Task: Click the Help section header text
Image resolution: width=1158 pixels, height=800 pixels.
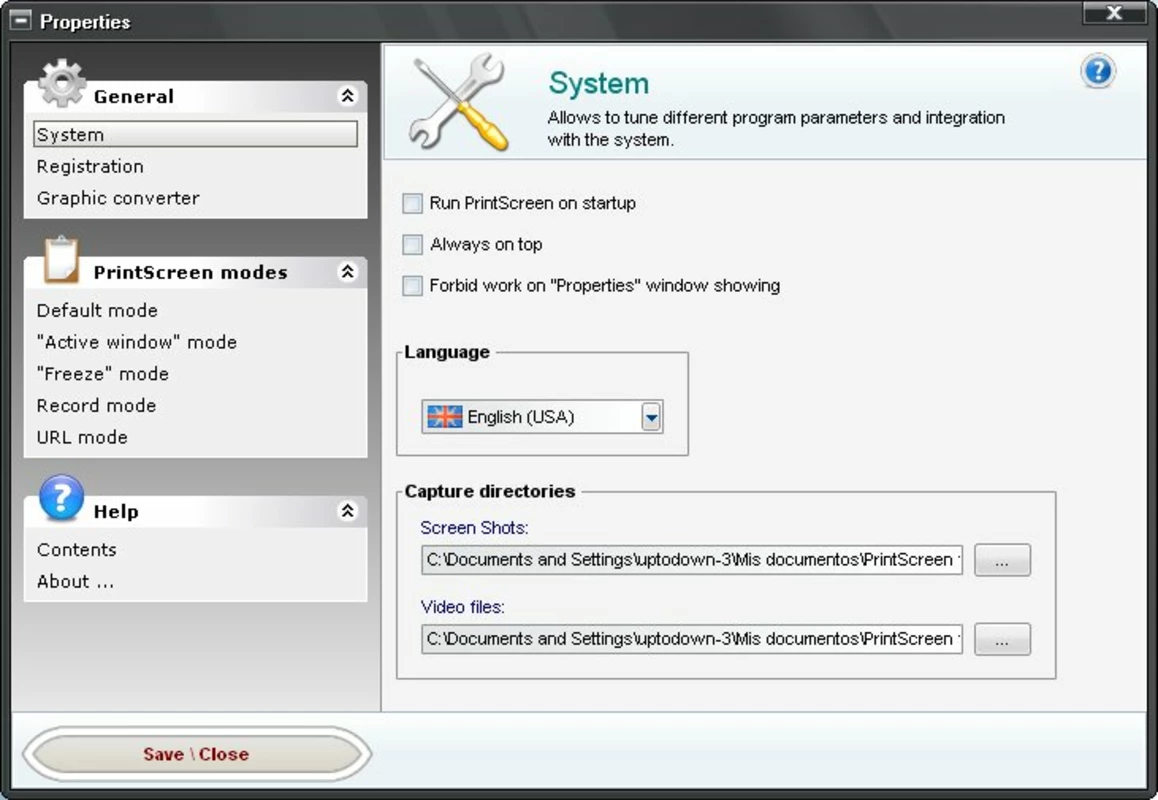Action: coord(116,512)
